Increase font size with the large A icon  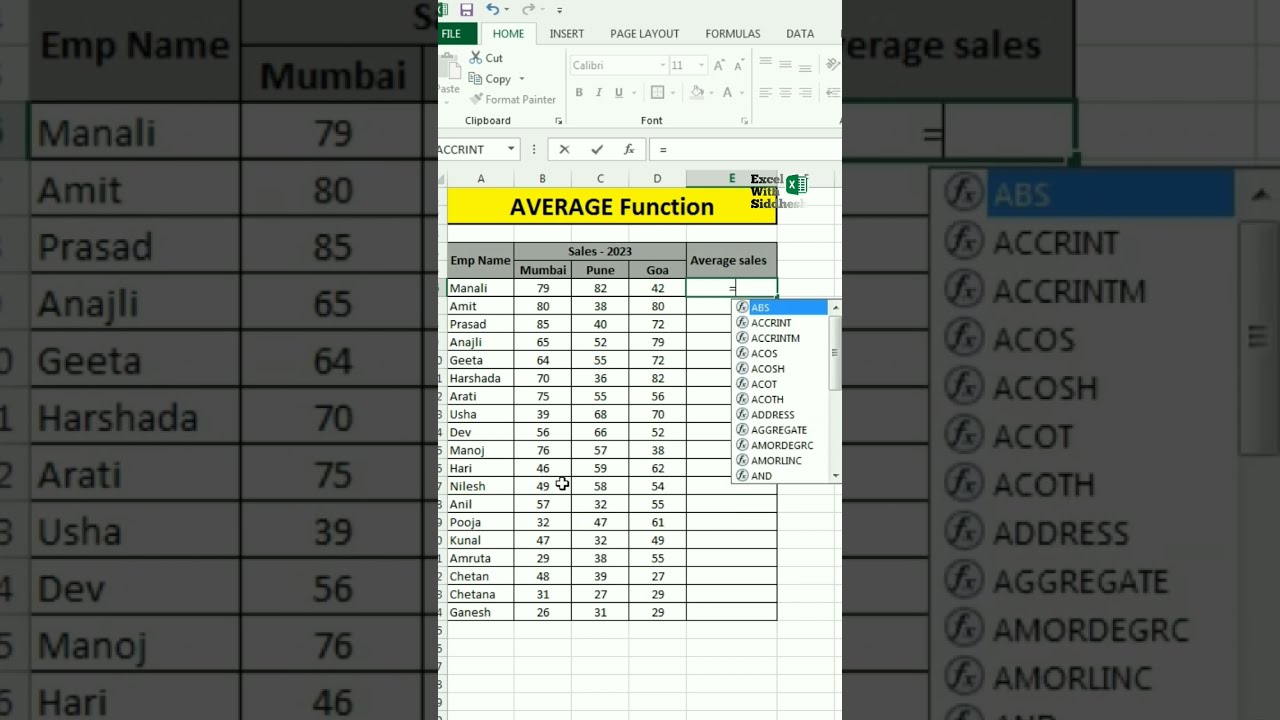(x=720, y=65)
